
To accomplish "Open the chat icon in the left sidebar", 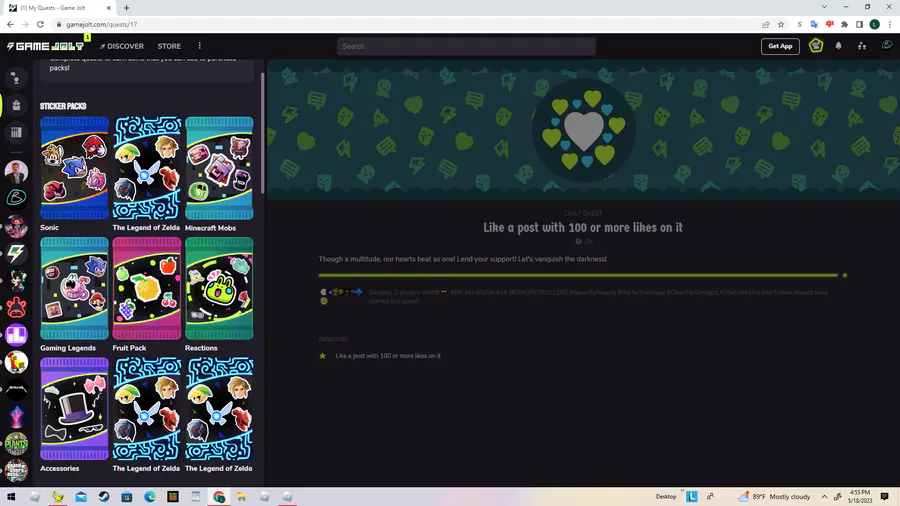I will [16, 78].
